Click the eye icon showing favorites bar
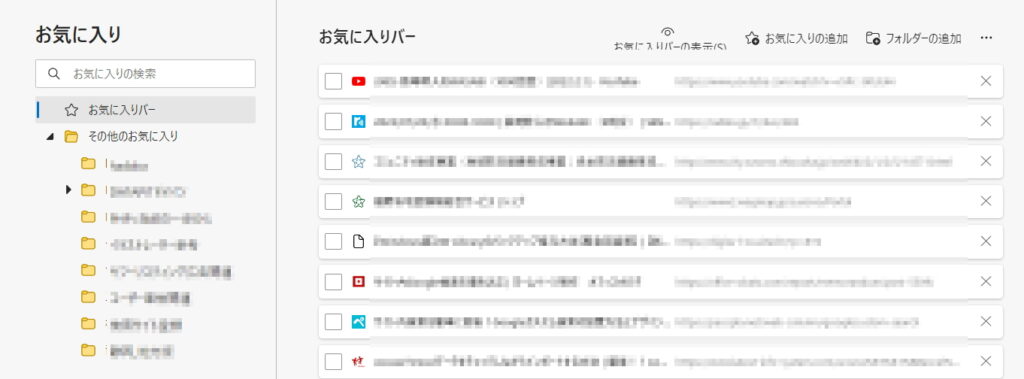This screenshot has height=379, width=1024. pyautogui.click(x=667, y=32)
